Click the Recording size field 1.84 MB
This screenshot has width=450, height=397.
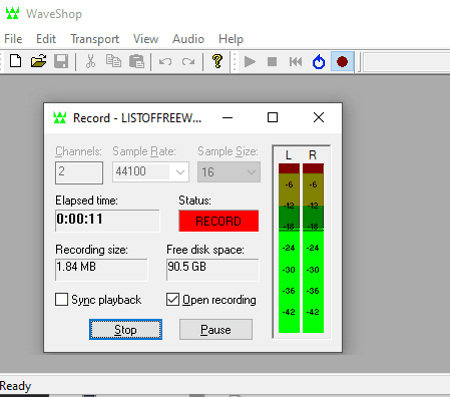pyautogui.click(x=101, y=270)
